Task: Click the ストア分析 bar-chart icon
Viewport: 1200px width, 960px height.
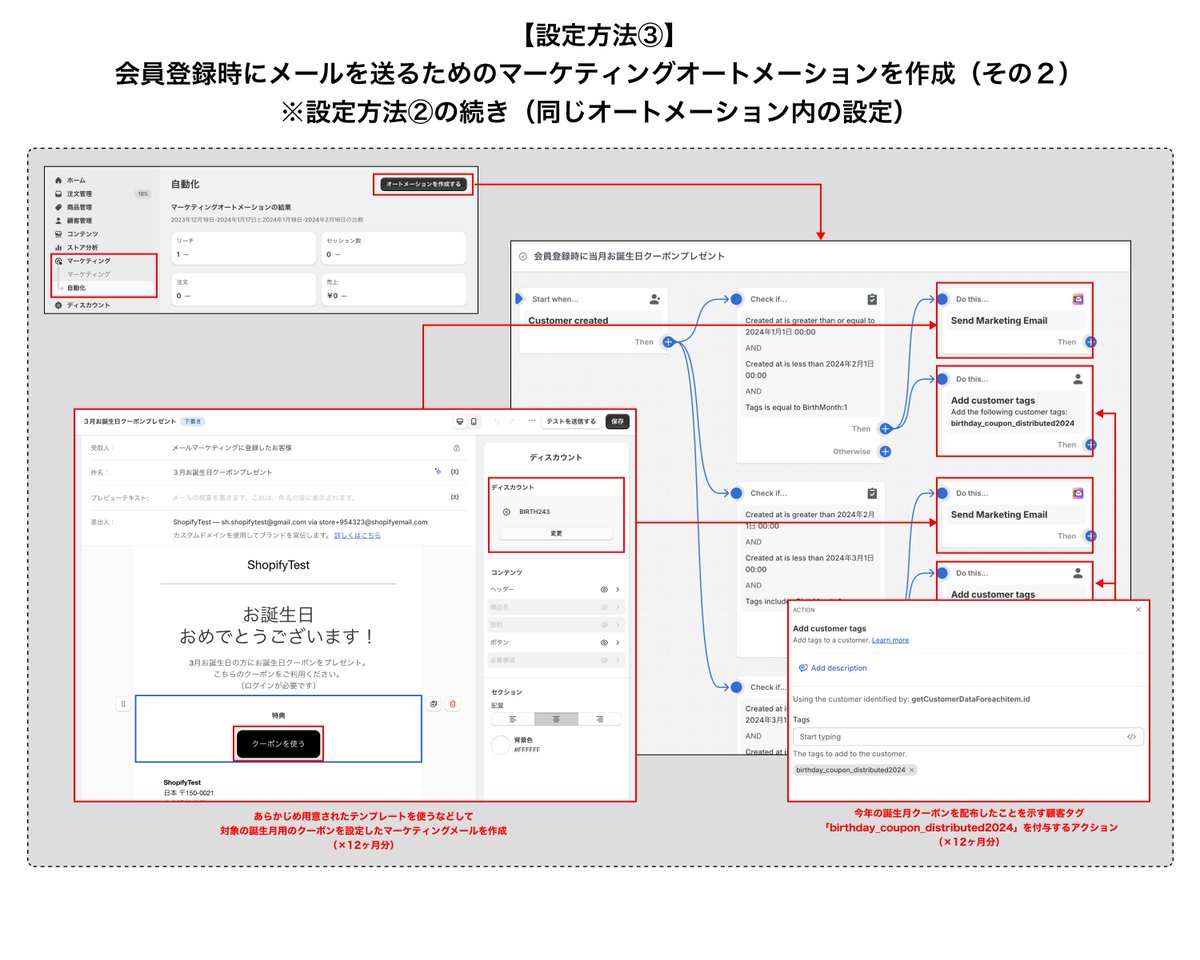Action: pos(57,247)
